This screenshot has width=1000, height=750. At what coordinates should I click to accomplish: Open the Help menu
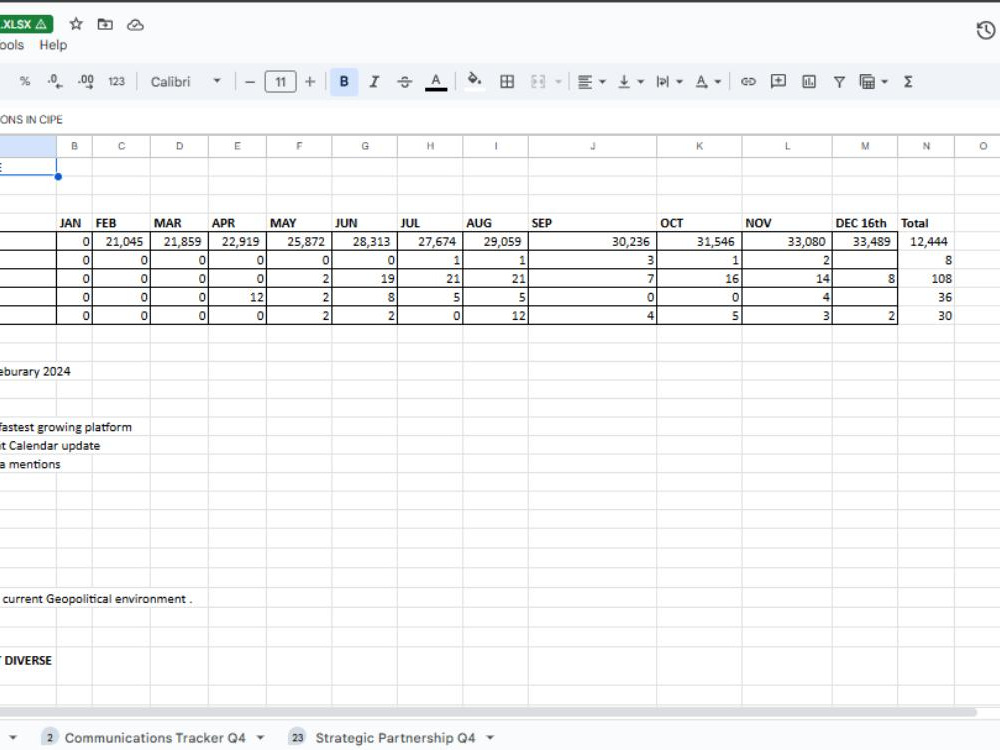[x=53, y=45]
